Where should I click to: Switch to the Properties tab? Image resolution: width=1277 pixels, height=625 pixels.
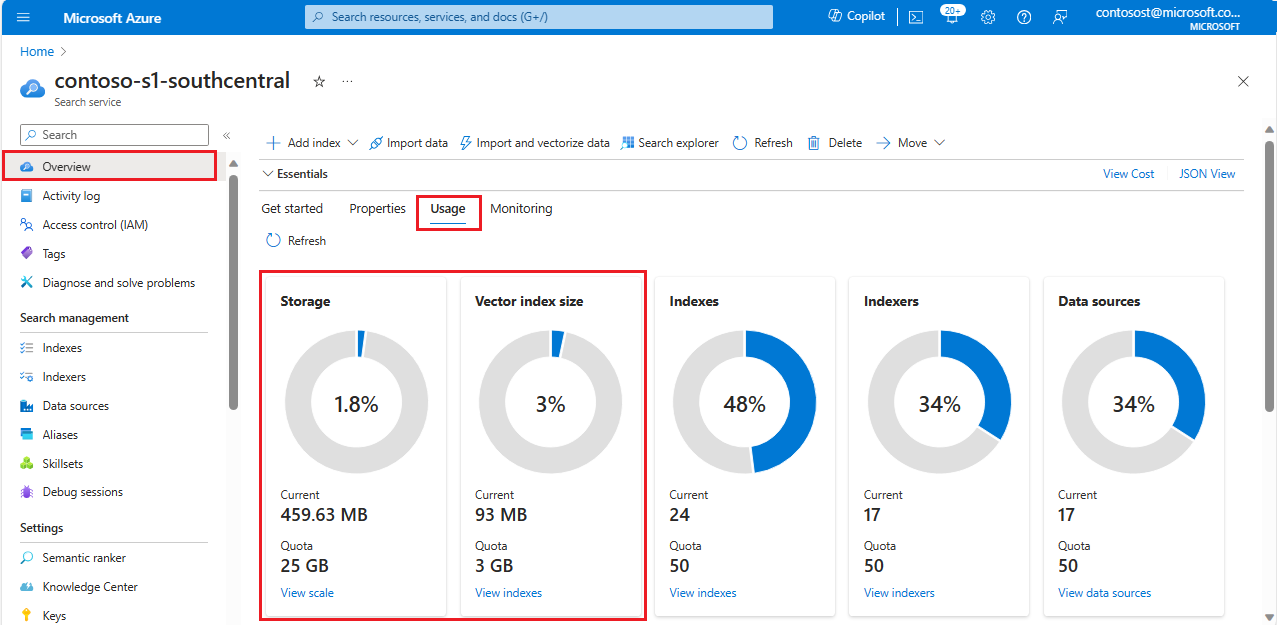pyautogui.click(x=377, y=209)
